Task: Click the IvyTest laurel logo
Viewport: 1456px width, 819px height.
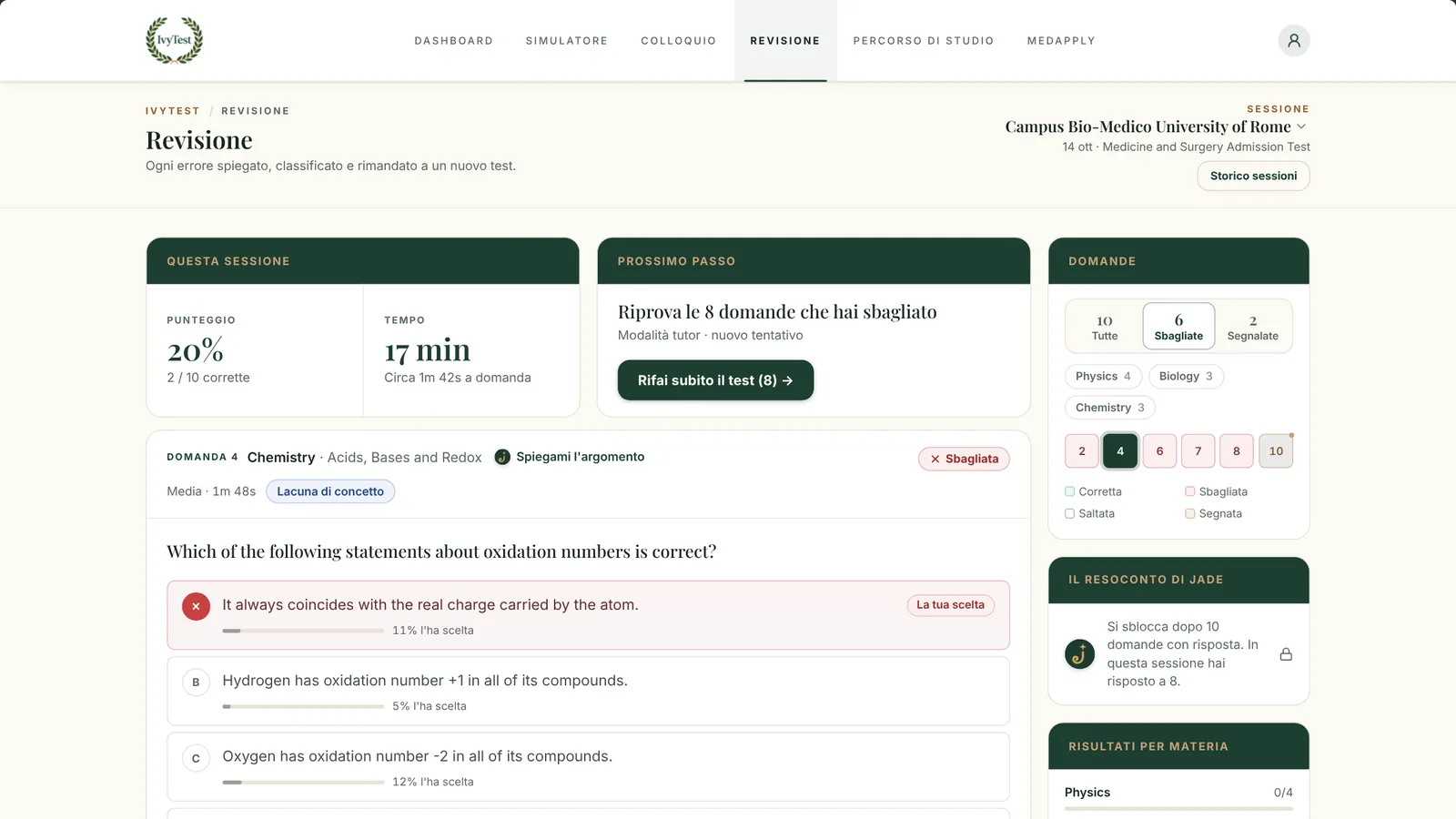Action: tap(175, 40)
